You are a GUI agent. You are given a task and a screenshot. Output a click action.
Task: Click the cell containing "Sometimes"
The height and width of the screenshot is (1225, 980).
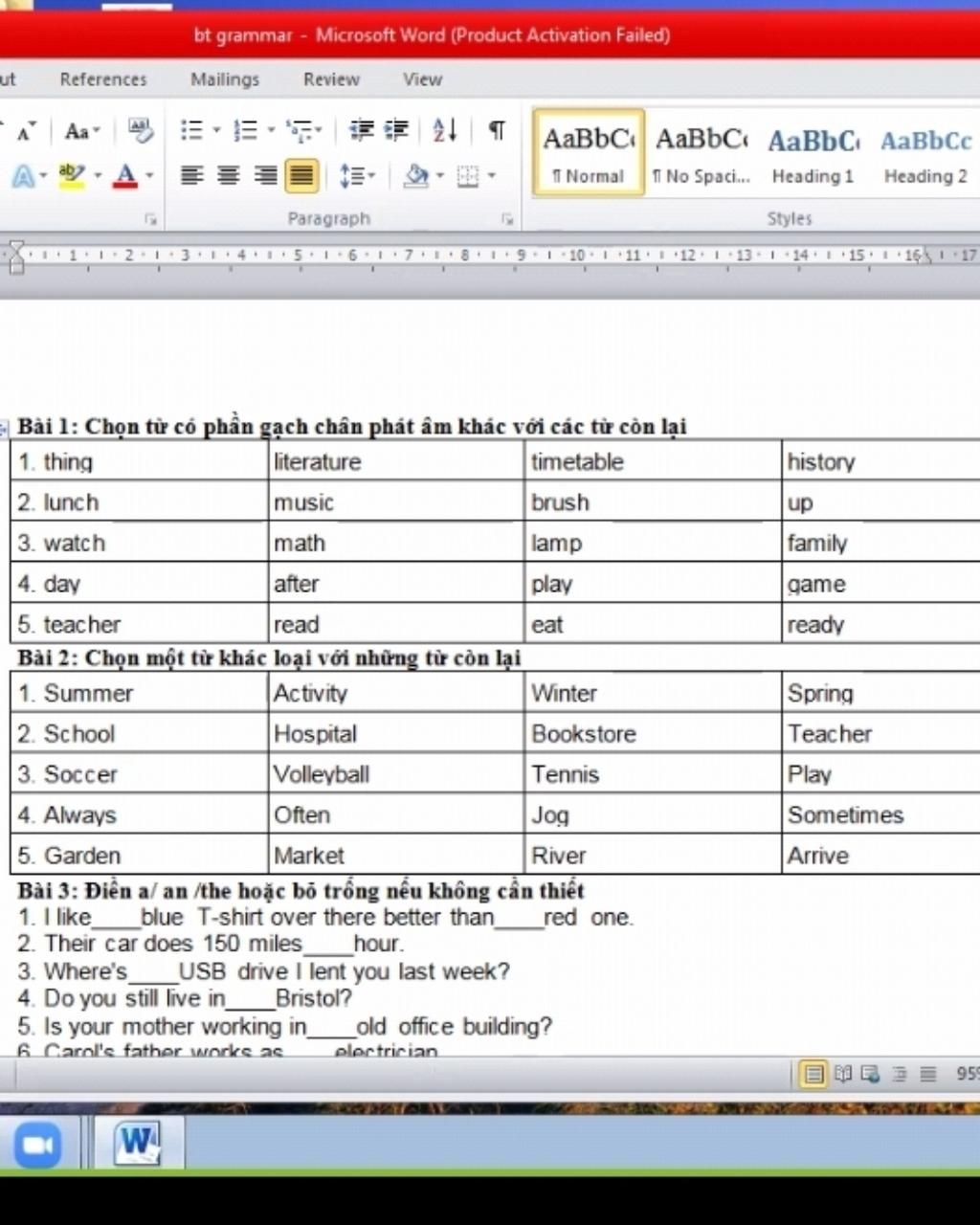point(880,814)
